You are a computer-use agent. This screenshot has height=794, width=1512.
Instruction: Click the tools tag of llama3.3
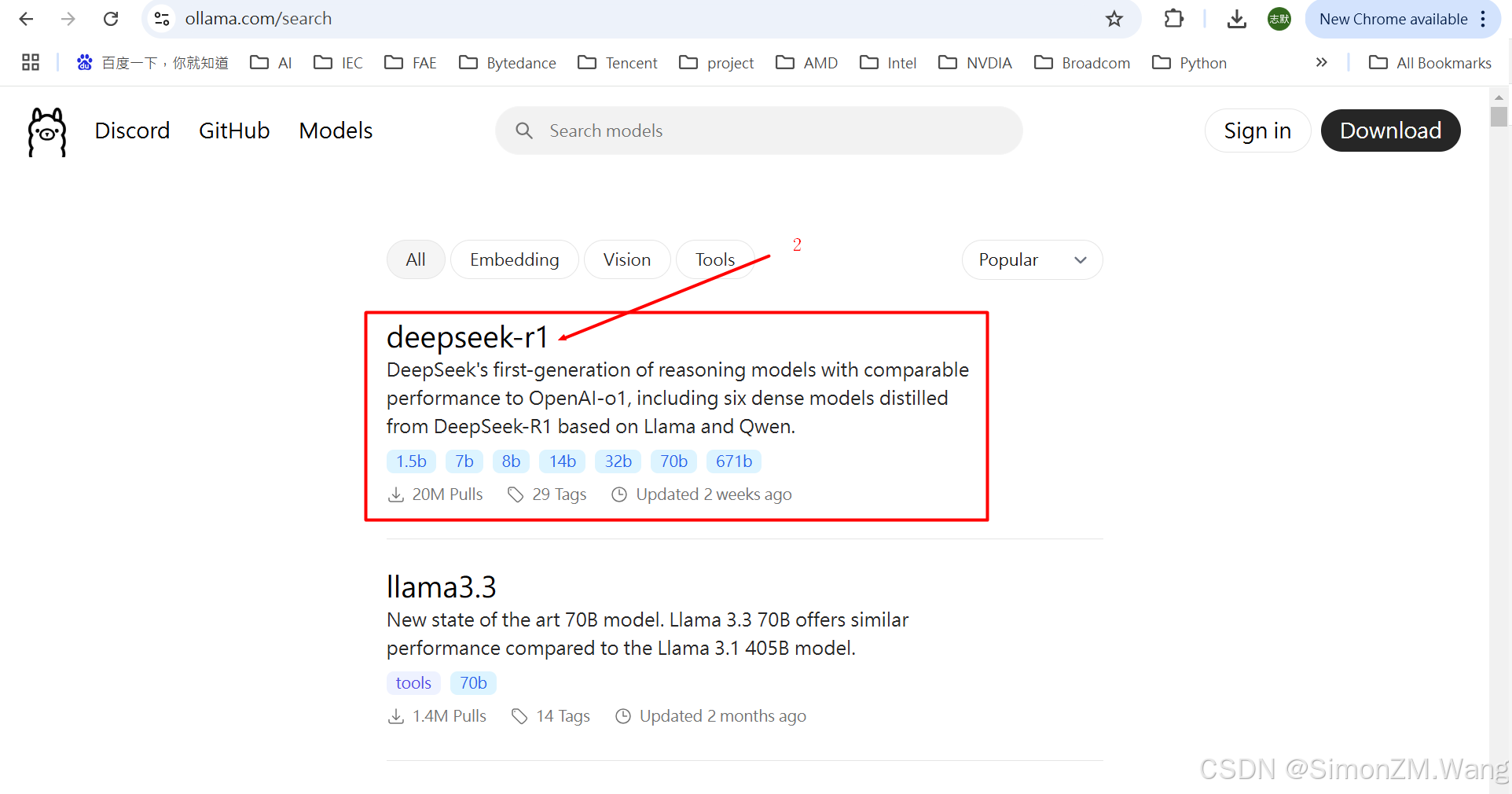413,683
